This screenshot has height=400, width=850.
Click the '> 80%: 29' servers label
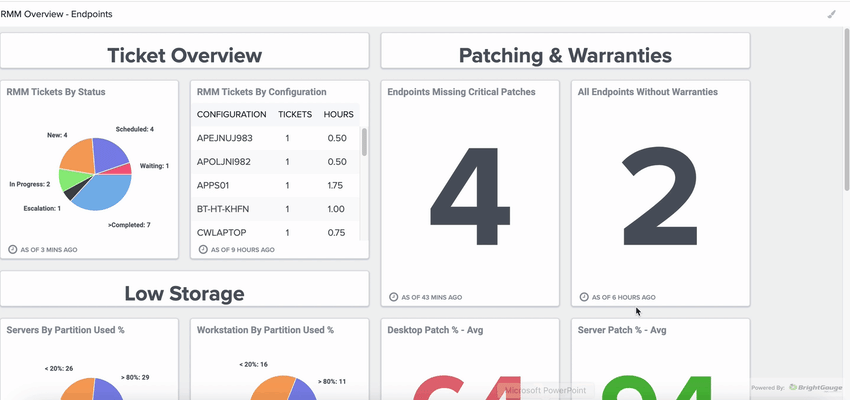[135, 377]
